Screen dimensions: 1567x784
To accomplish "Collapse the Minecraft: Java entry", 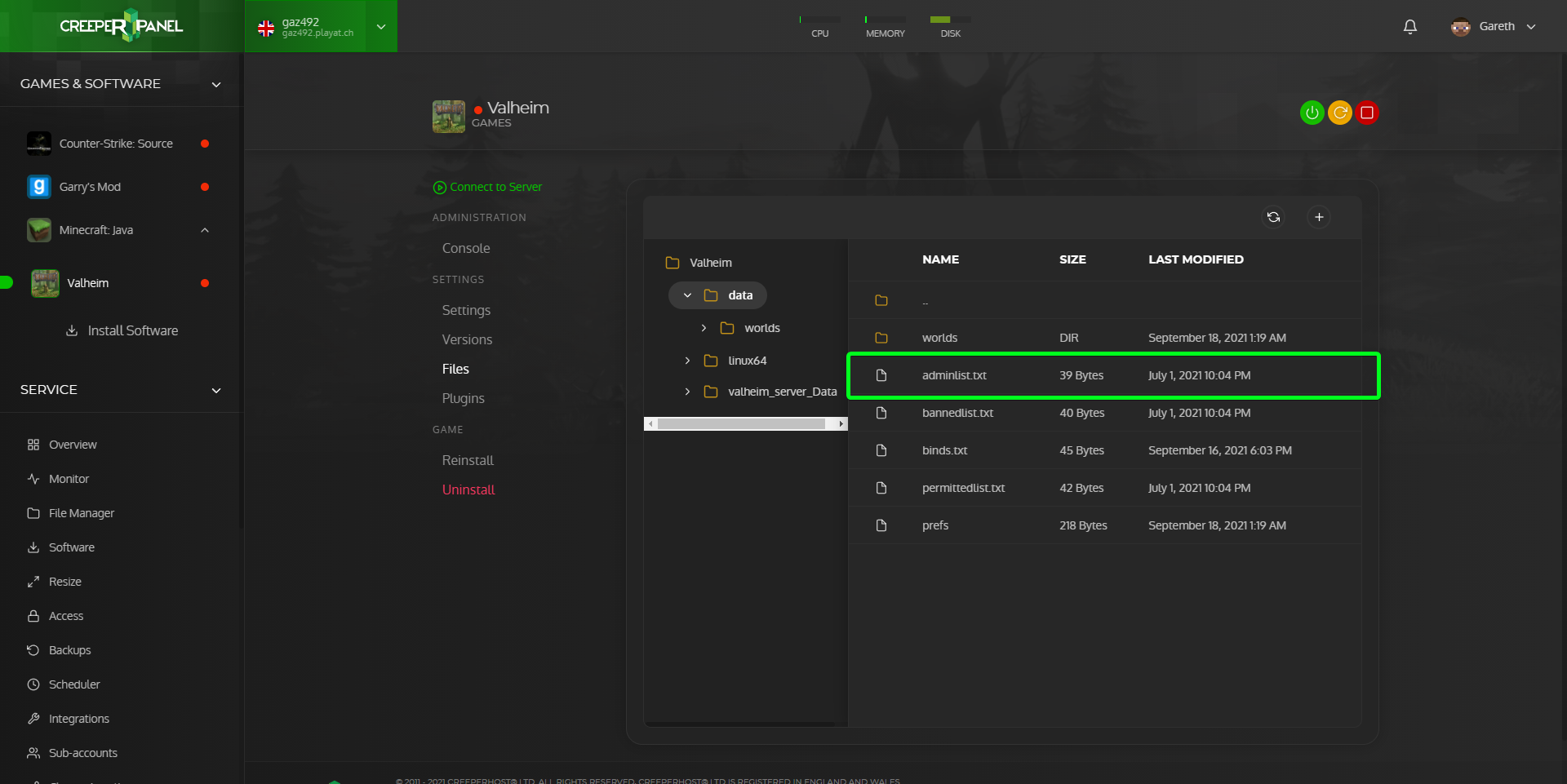I will pos(205,230).
